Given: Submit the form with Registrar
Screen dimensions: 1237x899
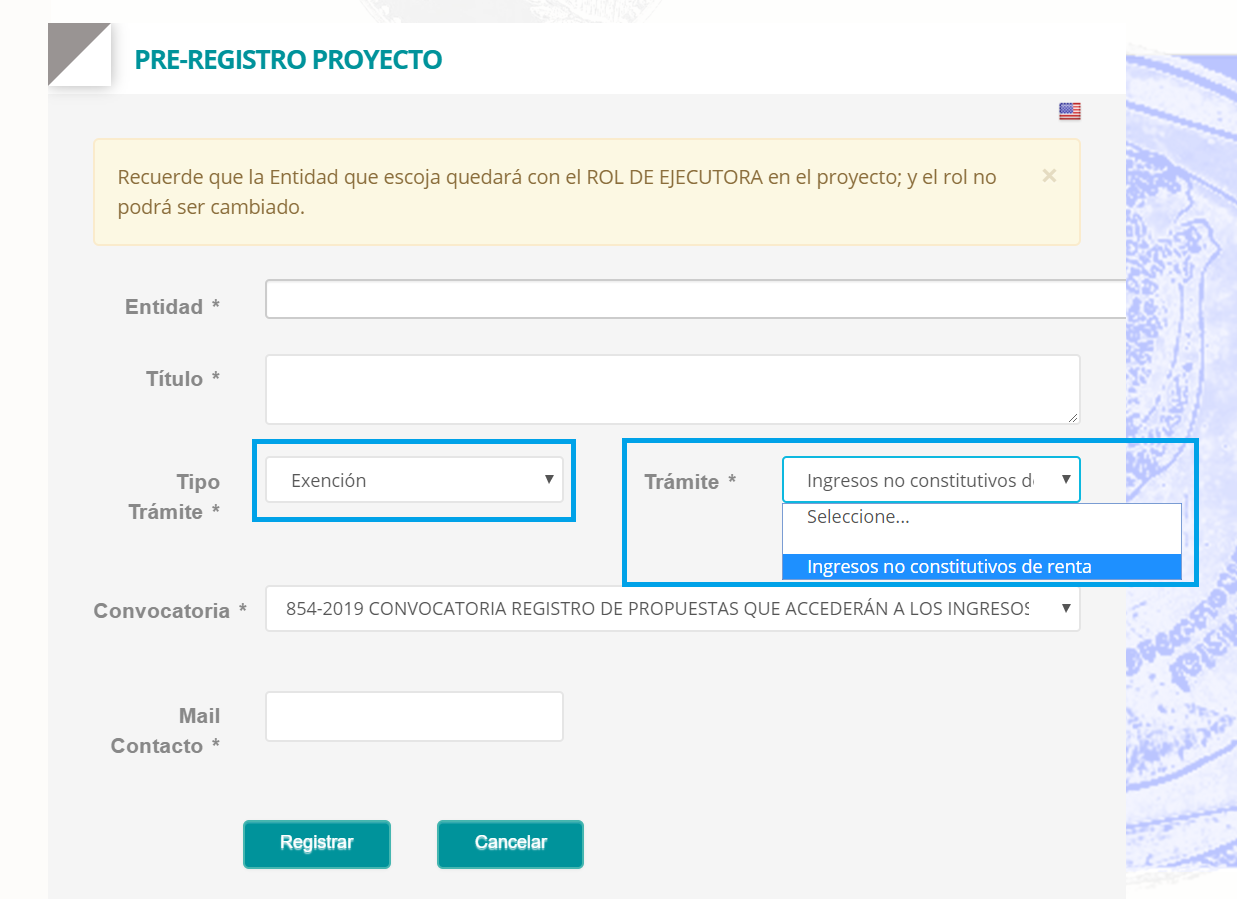Looking at the screenshot, I should (x=316, y=843).
